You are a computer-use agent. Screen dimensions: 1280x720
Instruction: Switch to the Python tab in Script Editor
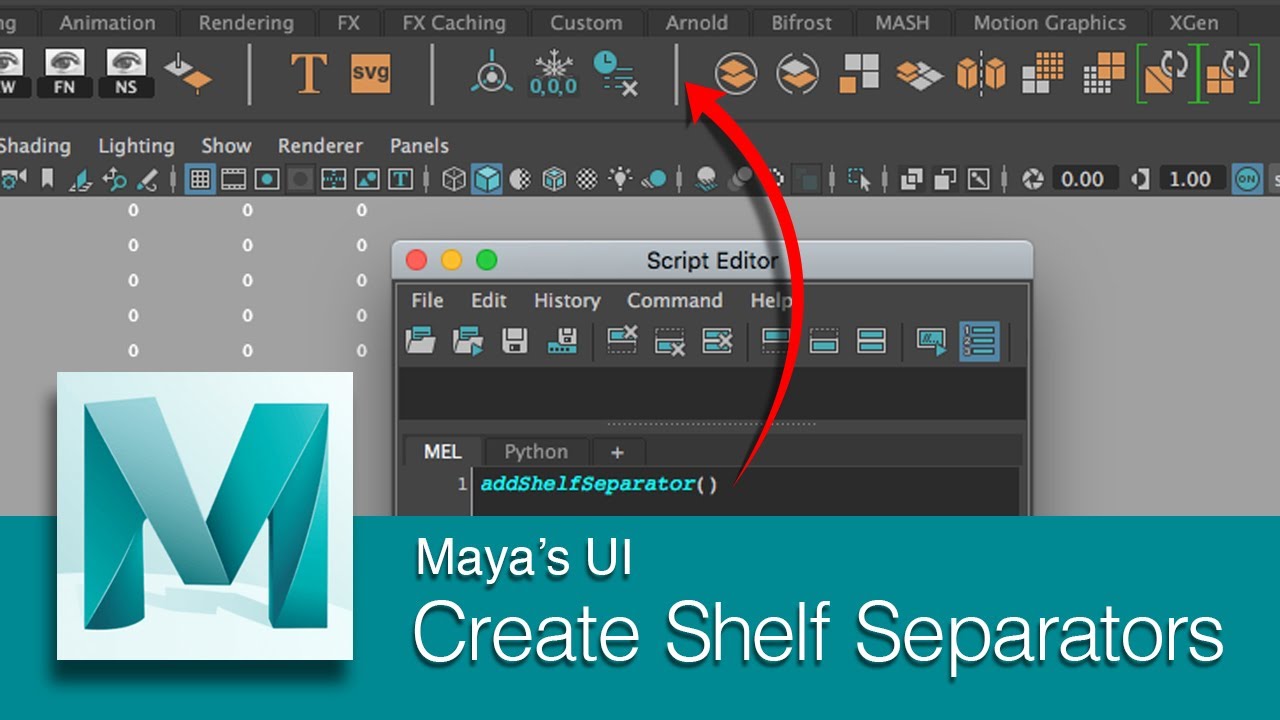(x=536, y=452)
